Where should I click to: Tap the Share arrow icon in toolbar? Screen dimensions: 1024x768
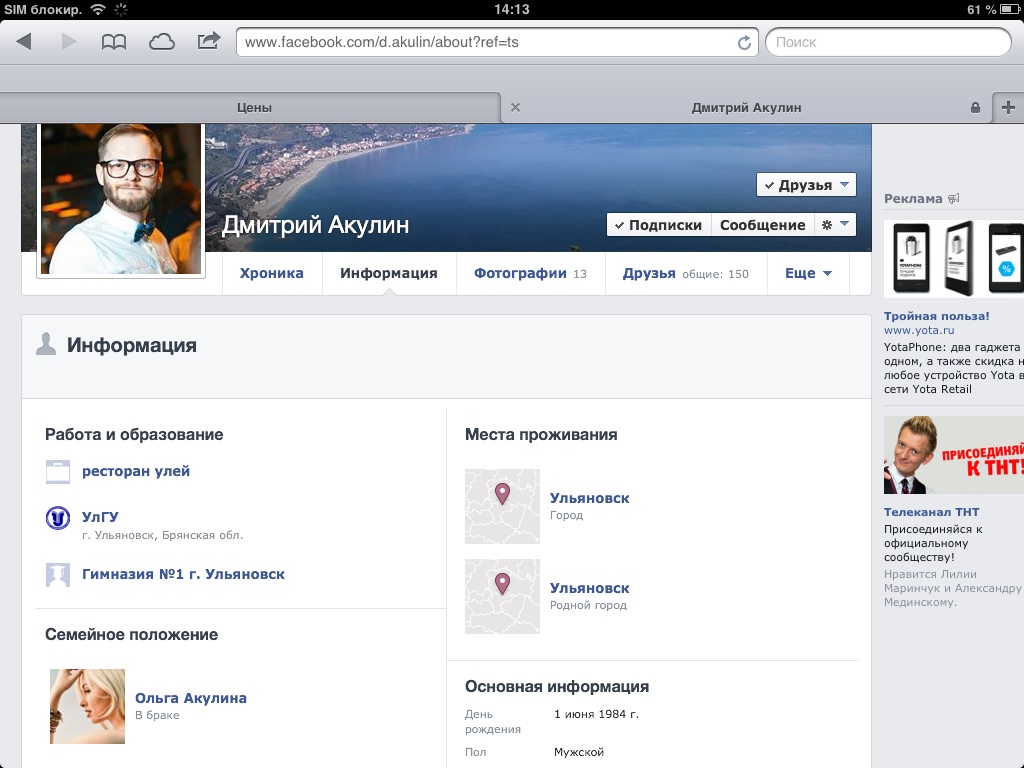click(208, 42)
